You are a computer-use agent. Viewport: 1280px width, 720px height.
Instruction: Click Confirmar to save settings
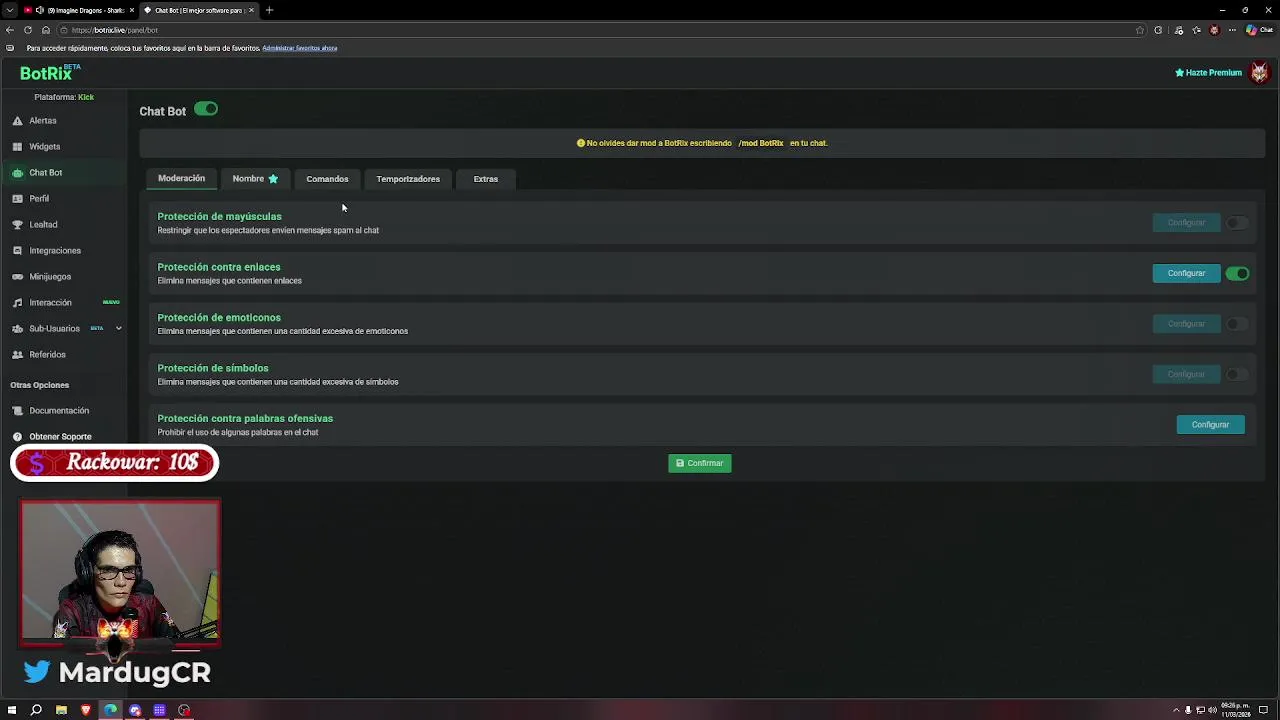click(x=700, y=463)
